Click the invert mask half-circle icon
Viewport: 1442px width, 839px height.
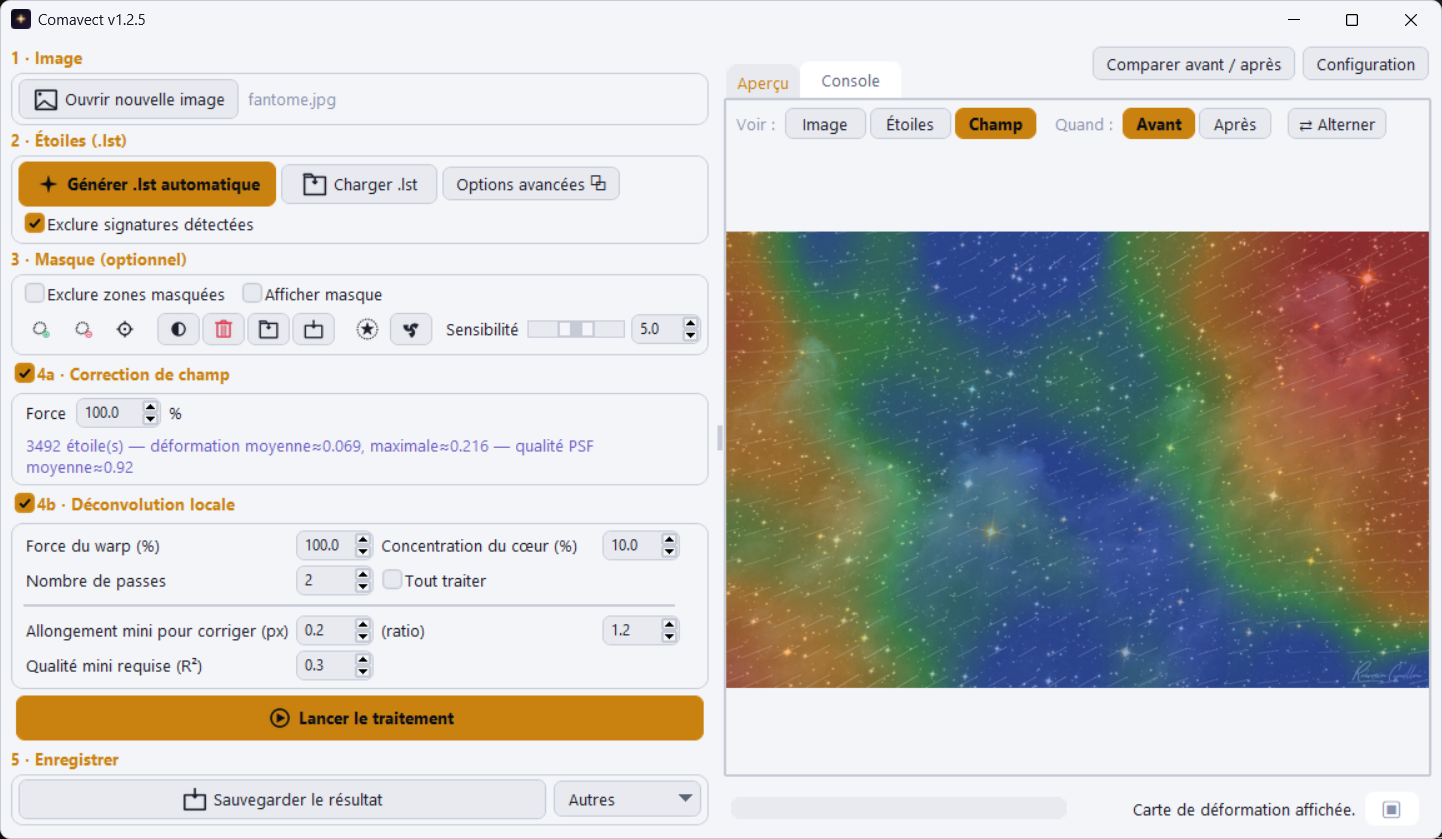[x=179, y=329]
